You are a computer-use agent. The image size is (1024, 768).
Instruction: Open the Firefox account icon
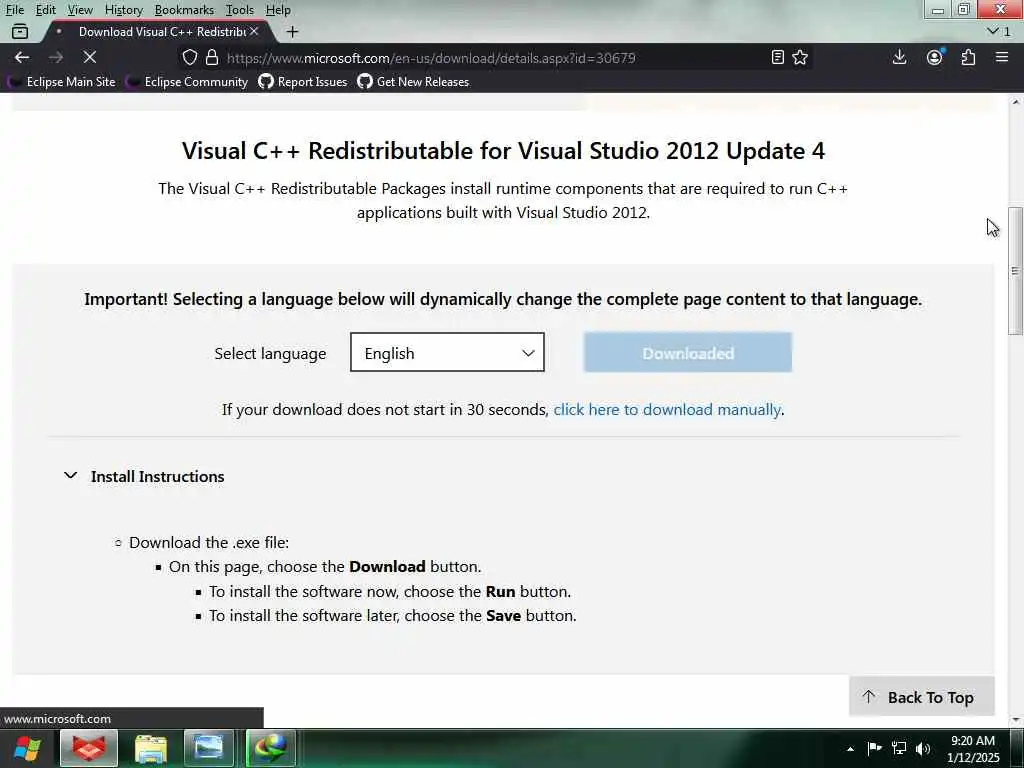click(x=935, y=57)
